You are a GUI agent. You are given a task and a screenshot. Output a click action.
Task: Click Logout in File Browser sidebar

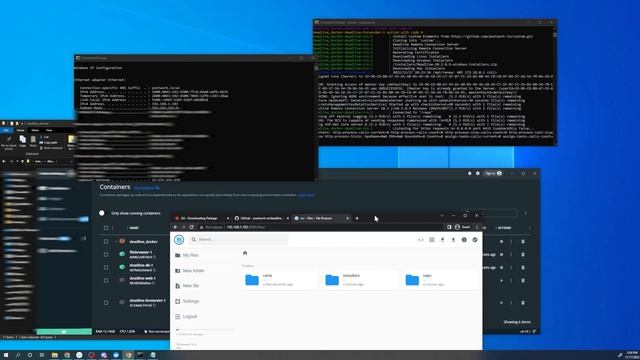(x=186, y=316)
